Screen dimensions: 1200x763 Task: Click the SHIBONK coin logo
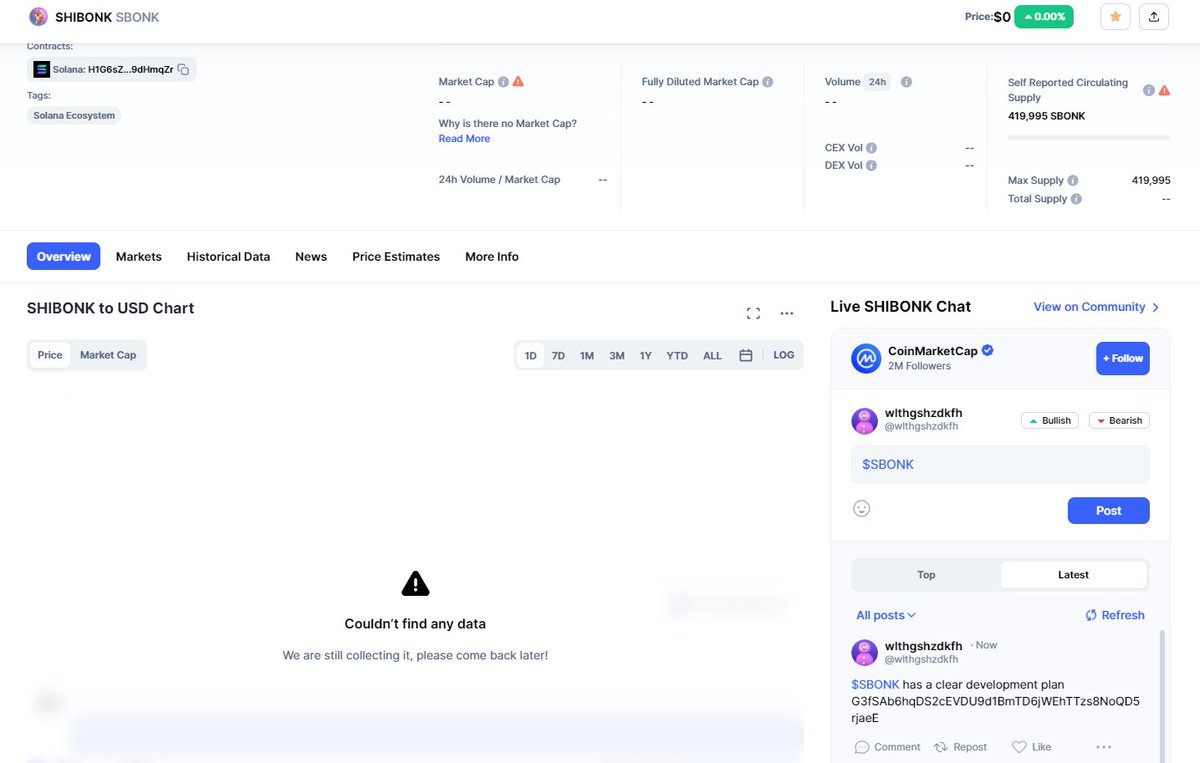coord(38,17)
